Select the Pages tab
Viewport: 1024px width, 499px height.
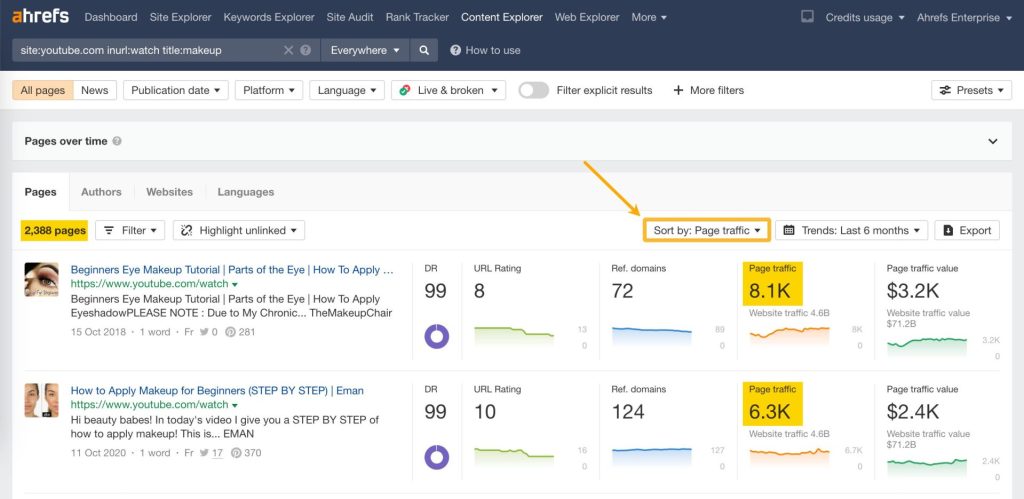coord(40,192)
